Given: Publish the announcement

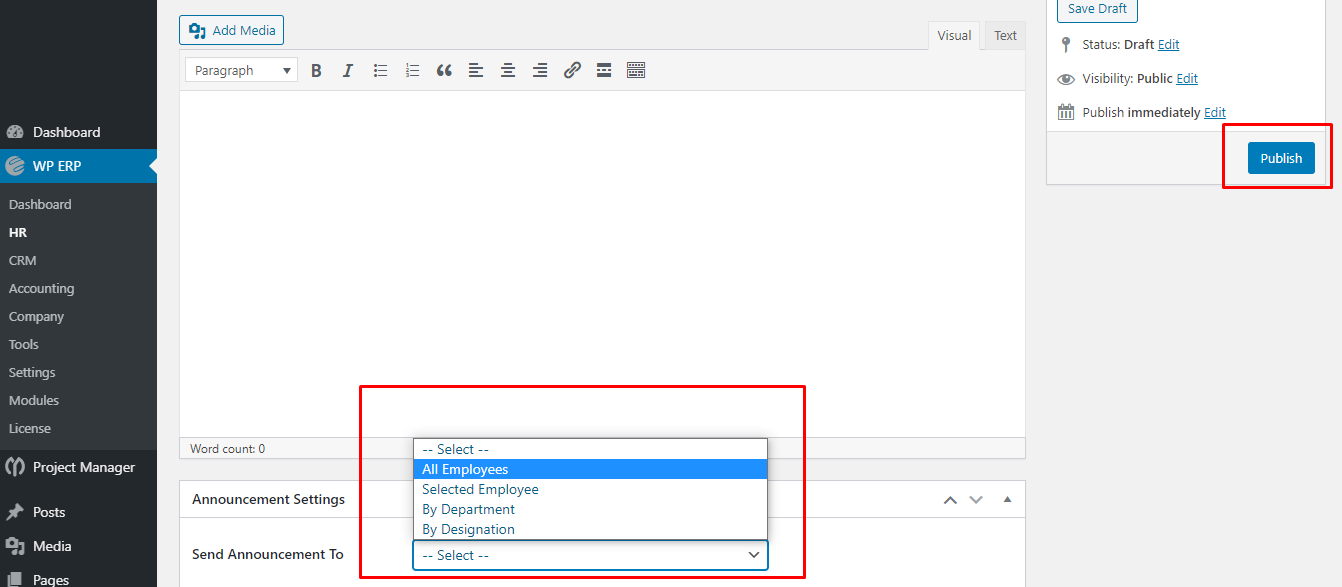Looking at the screenshot, I should click(1281, 158).
